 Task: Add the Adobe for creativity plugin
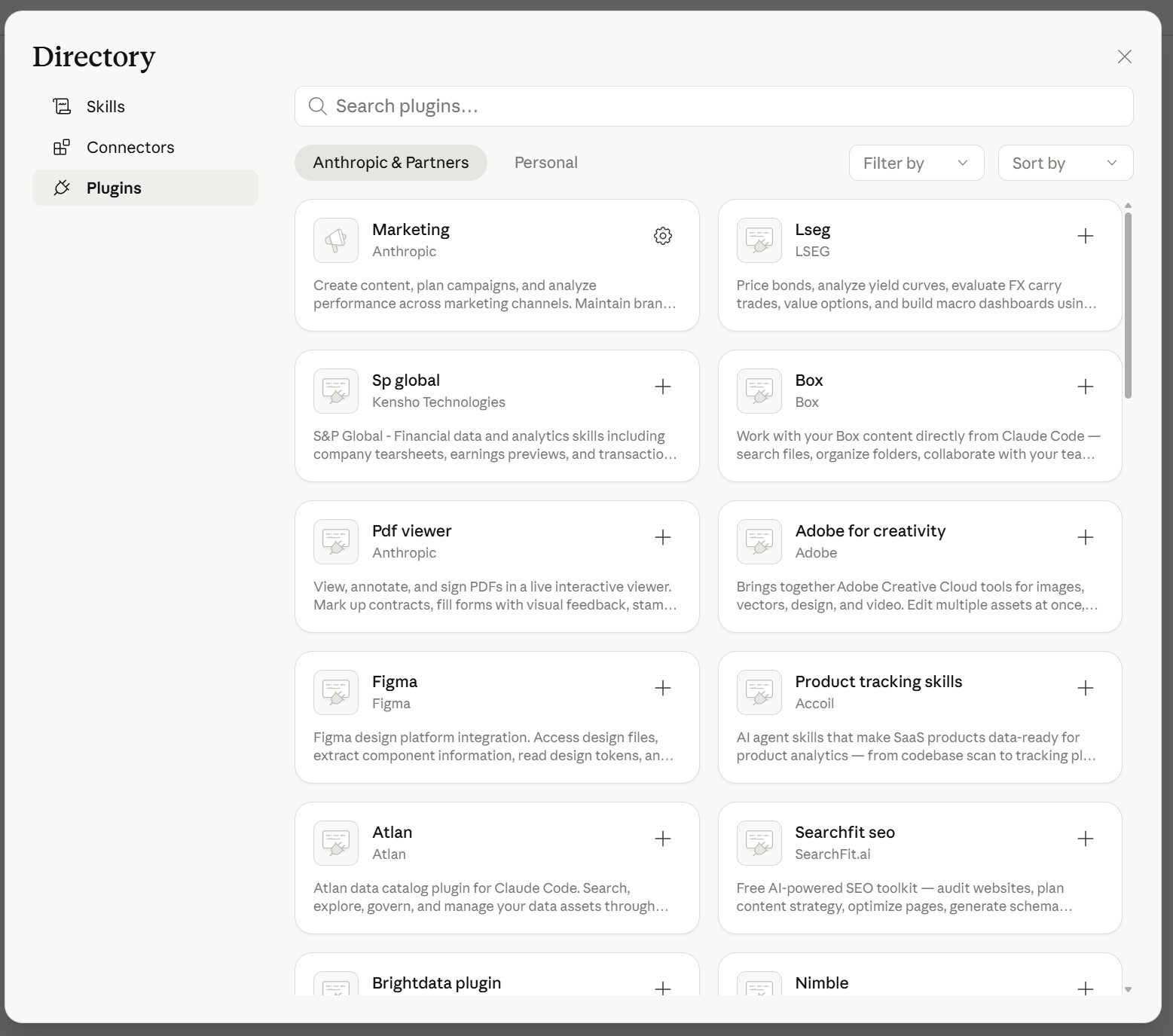pos(1086,537)
